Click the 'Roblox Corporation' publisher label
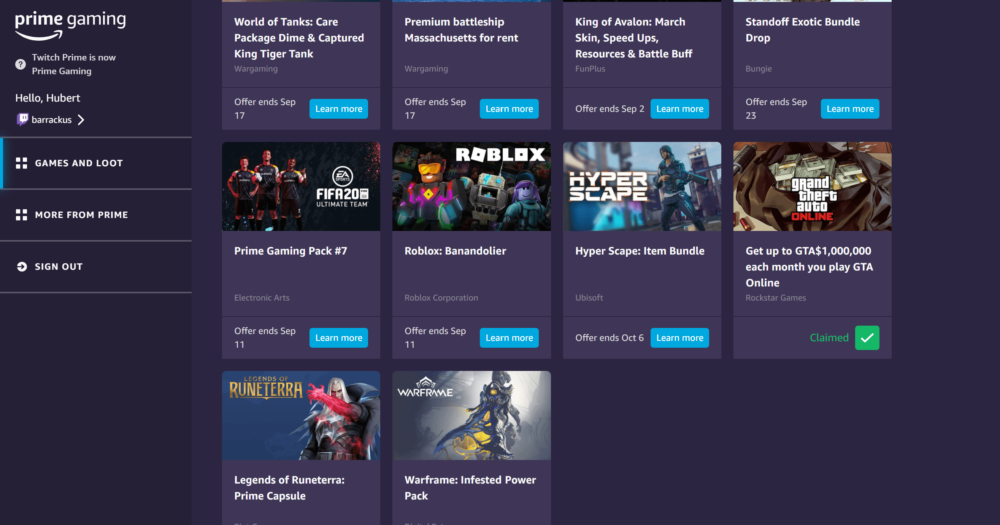This screenshot has height=525, width=1000. [x=441, y=298]
